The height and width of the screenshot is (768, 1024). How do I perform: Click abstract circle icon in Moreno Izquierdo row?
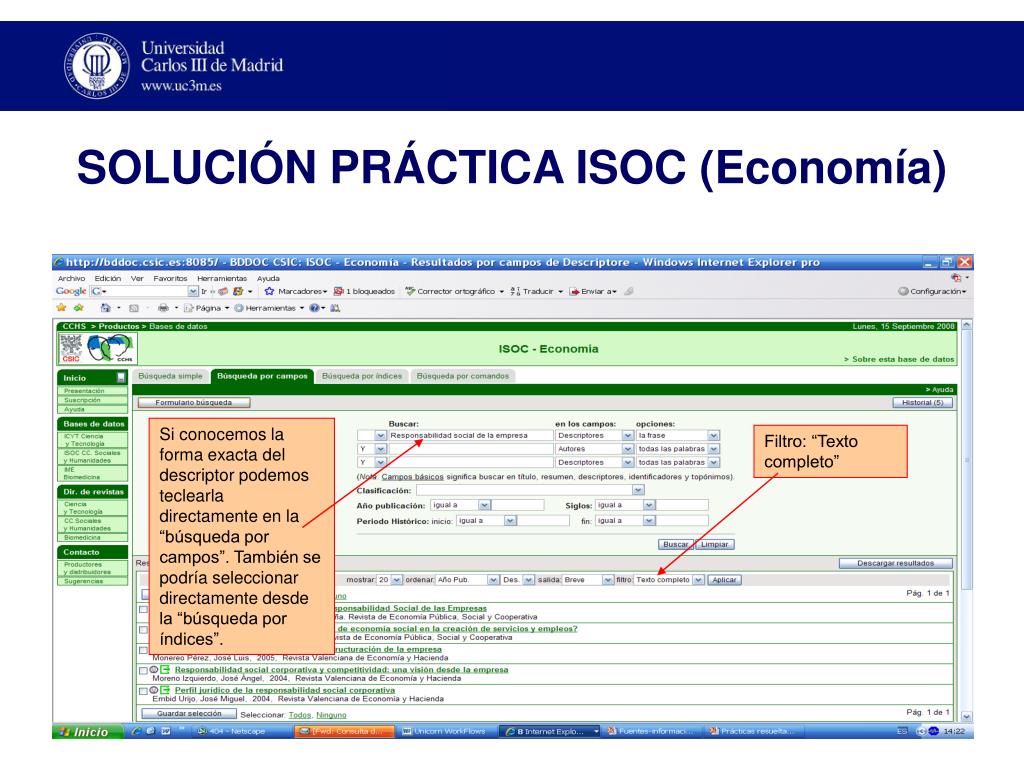click(154, 669)
